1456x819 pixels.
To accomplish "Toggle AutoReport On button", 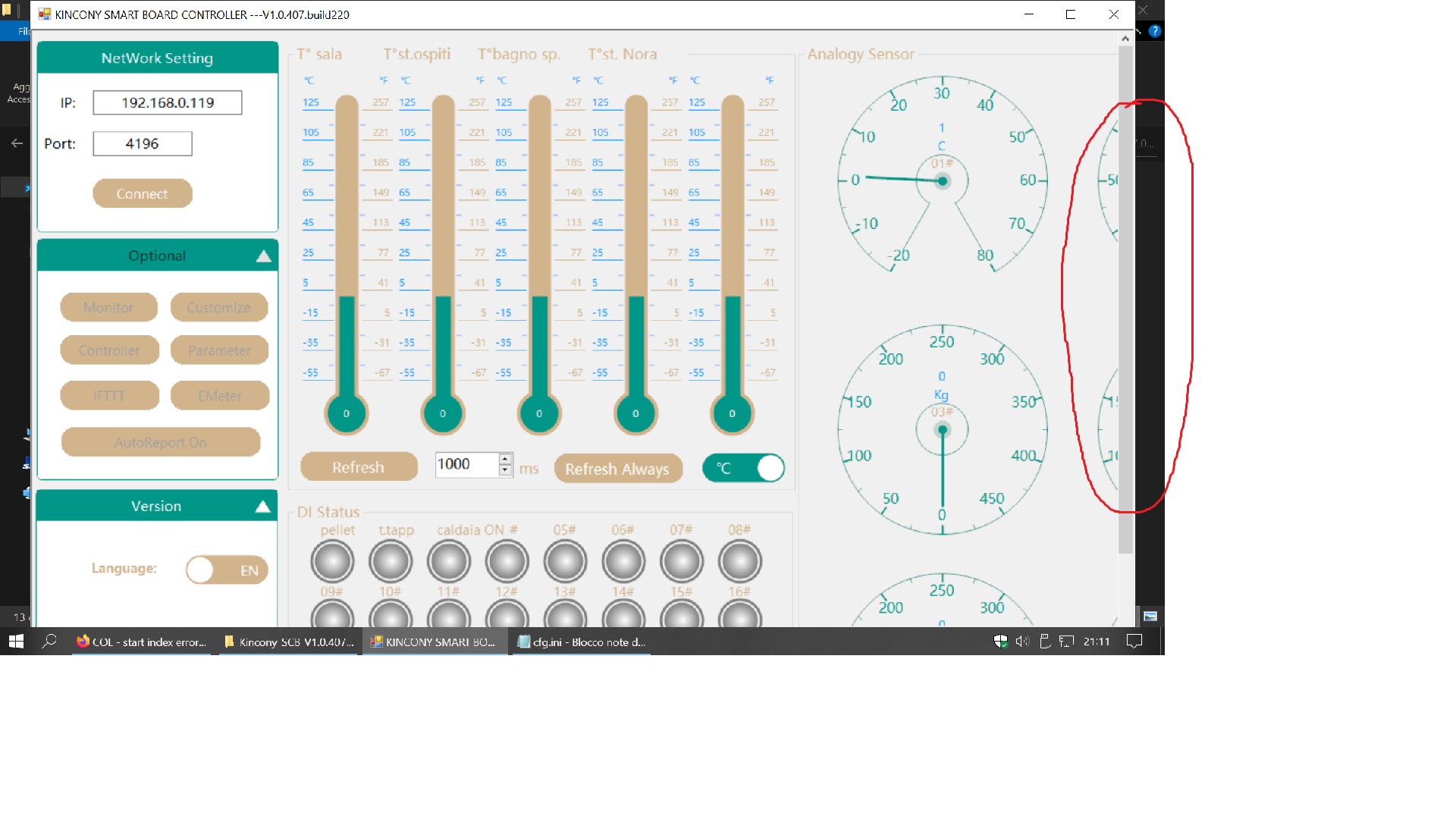I will (161, 442).
